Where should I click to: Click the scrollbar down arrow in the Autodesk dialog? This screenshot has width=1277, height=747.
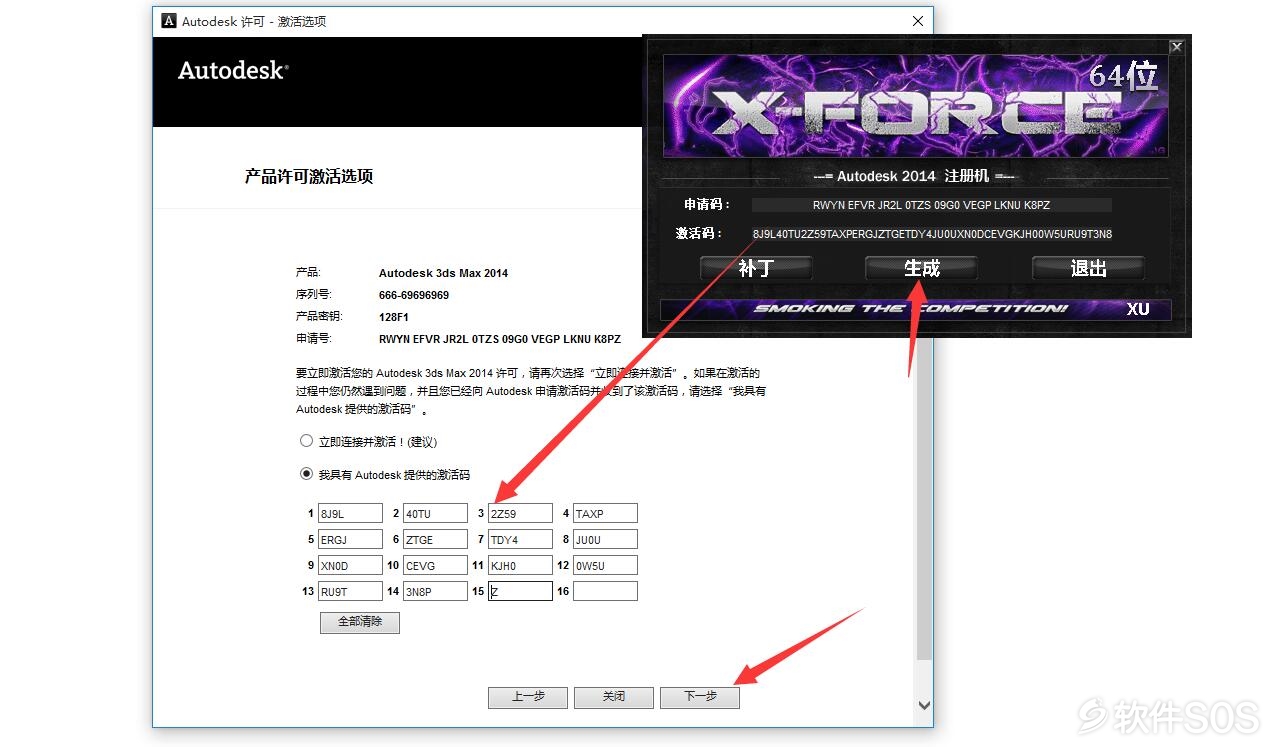pos(925,706)
